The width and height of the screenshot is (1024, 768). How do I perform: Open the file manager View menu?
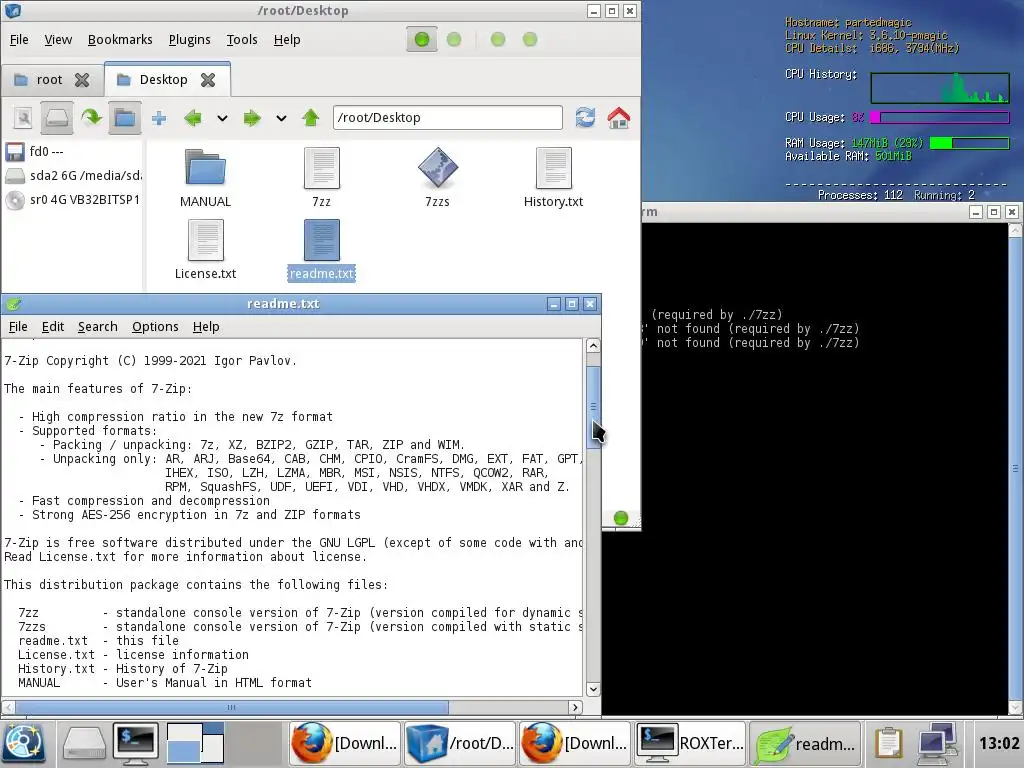coord(58,40)
